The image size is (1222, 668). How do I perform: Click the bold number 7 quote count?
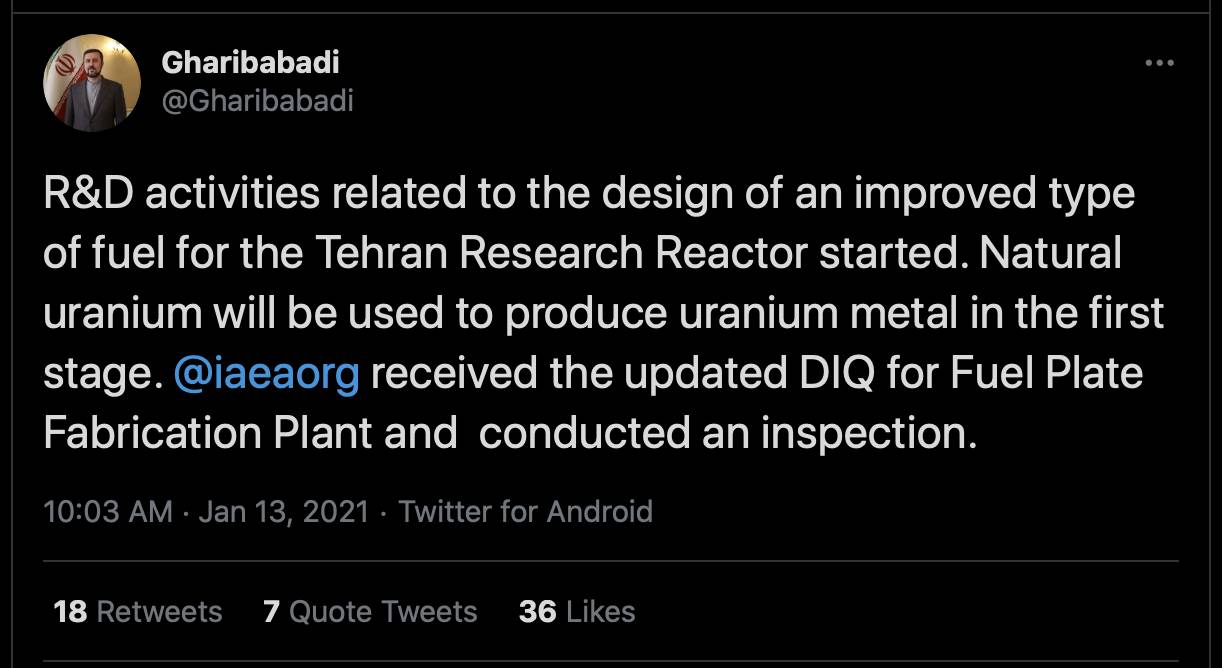pos(271,611)
